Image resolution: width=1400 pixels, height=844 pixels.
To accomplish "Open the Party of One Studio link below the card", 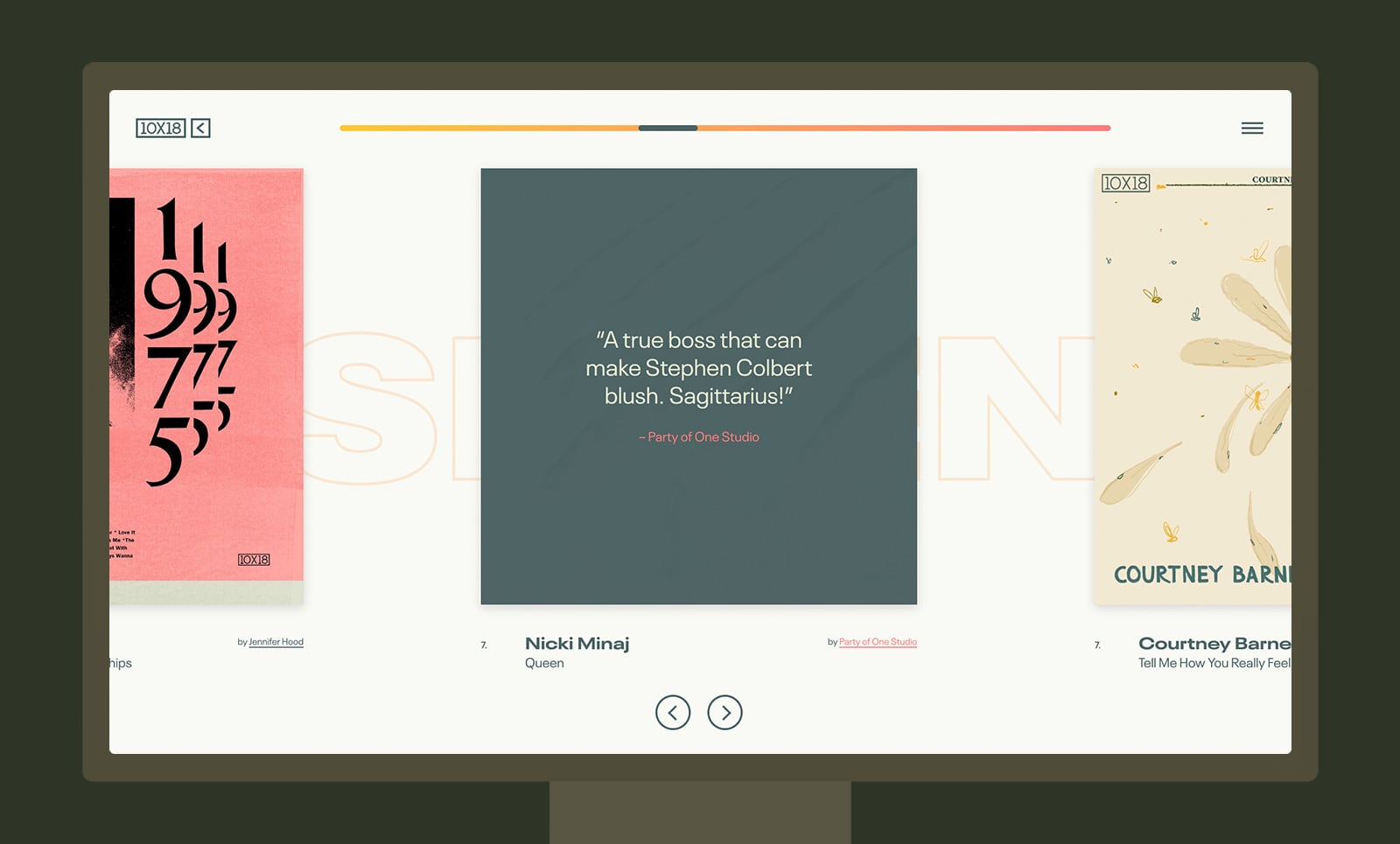I will coord(878,642).
